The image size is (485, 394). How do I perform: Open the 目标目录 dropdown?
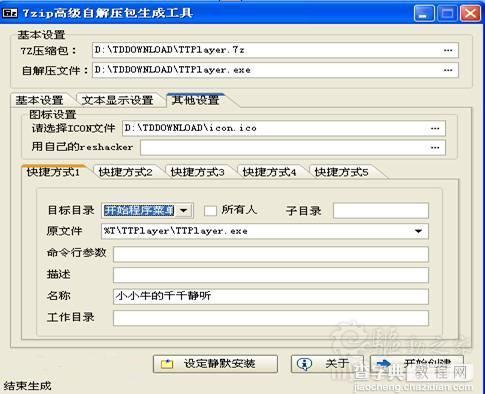[x=184, y=211]
